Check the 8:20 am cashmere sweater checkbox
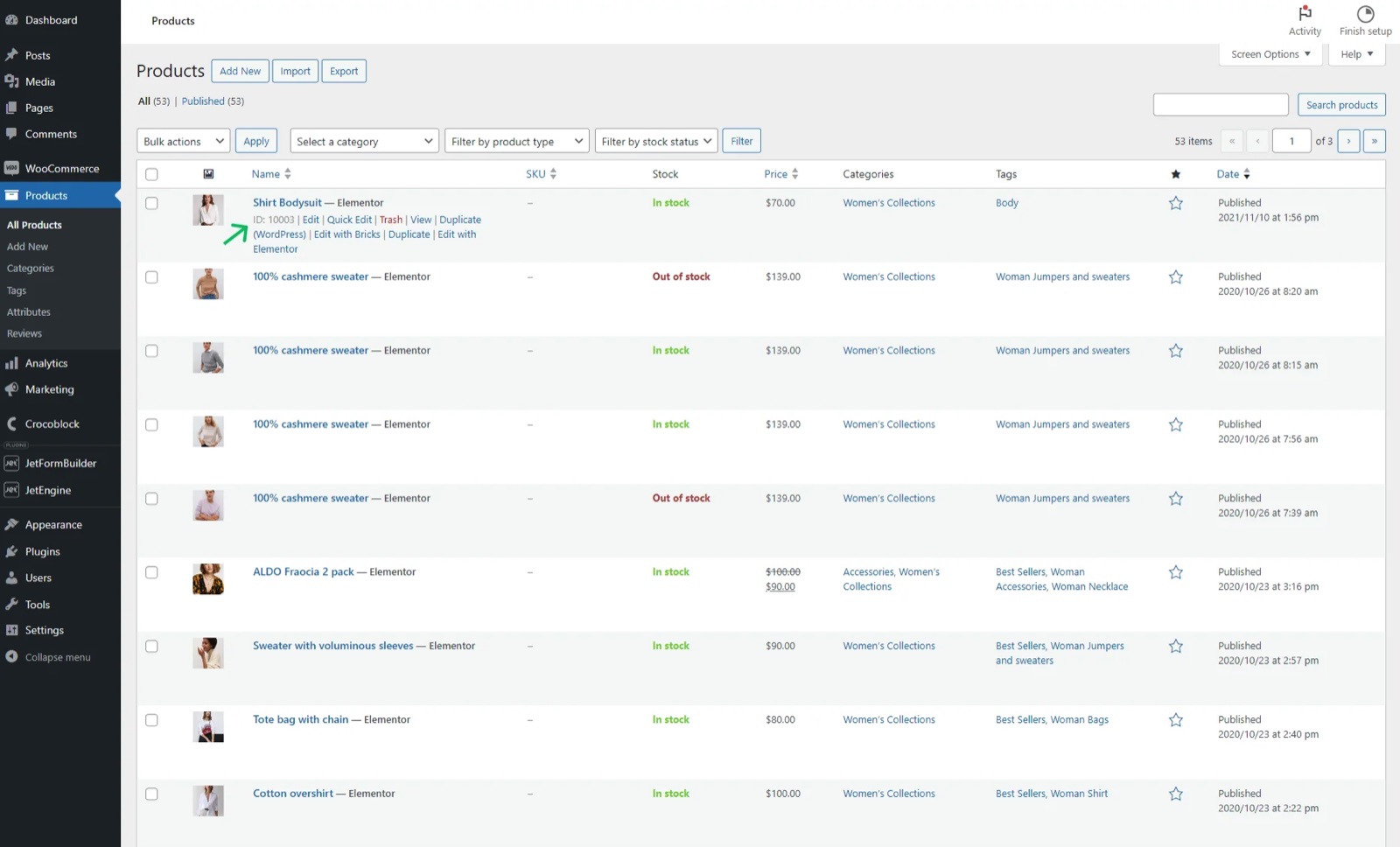The image size is (1400, 847). coord(151,276)
